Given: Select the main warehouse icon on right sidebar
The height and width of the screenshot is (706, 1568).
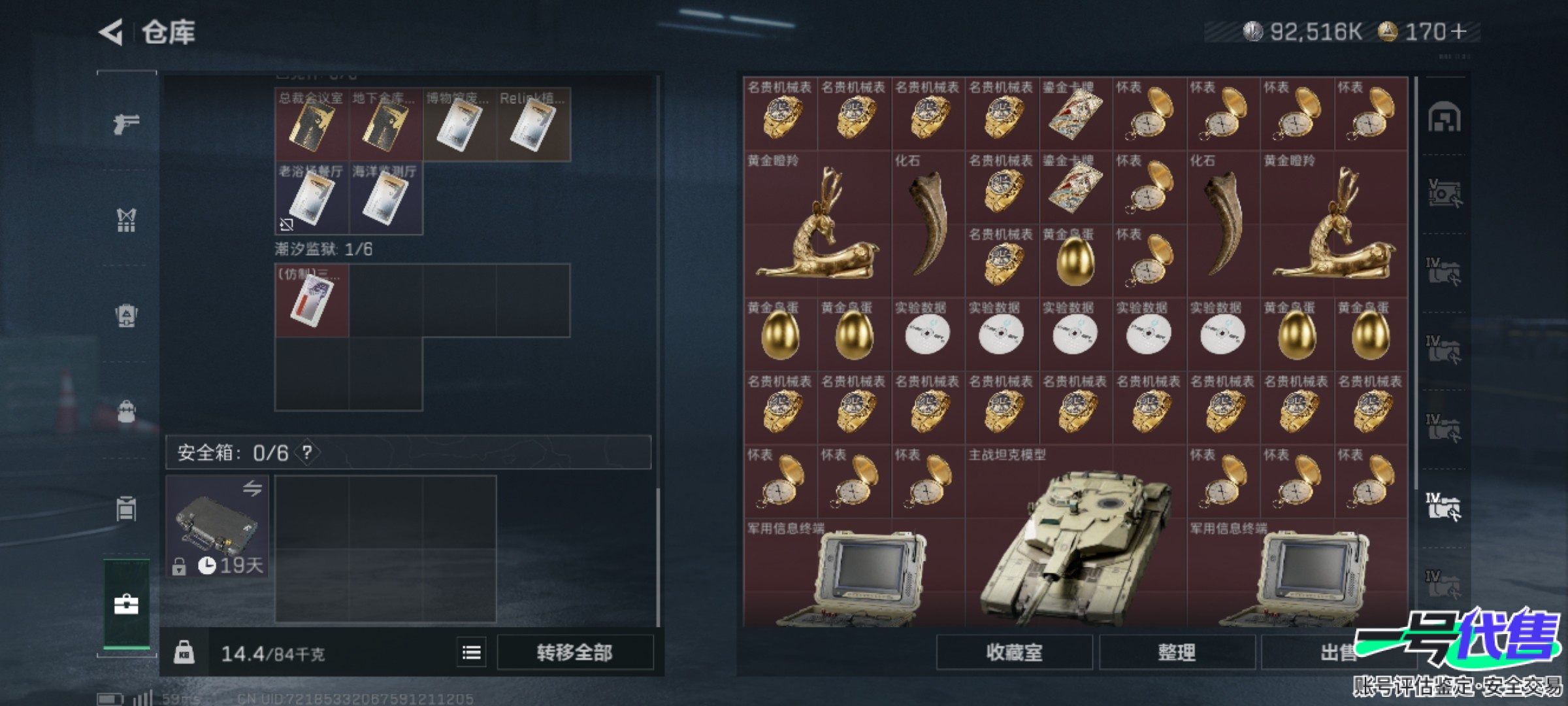Looking at the screenshot, I should (x=1445, y=118).
